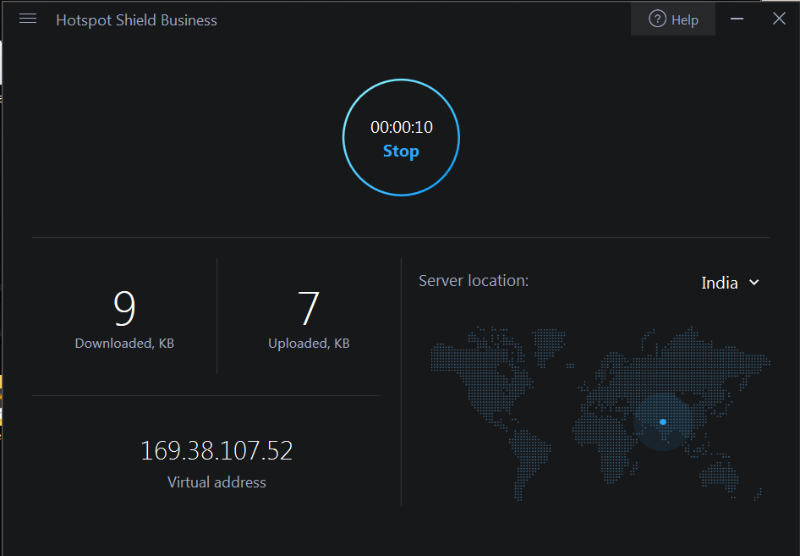Click the Downloaded, KB label
Image resolution: width=800 pixels, height=556 pixels.
124,343
